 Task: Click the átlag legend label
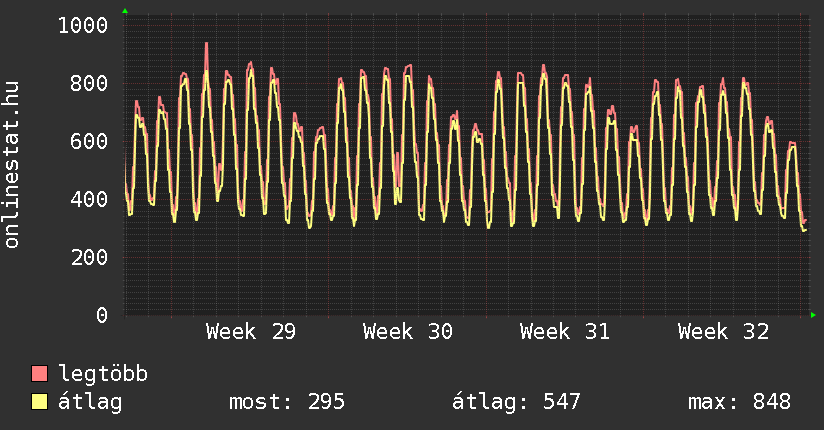pos(90,402)
